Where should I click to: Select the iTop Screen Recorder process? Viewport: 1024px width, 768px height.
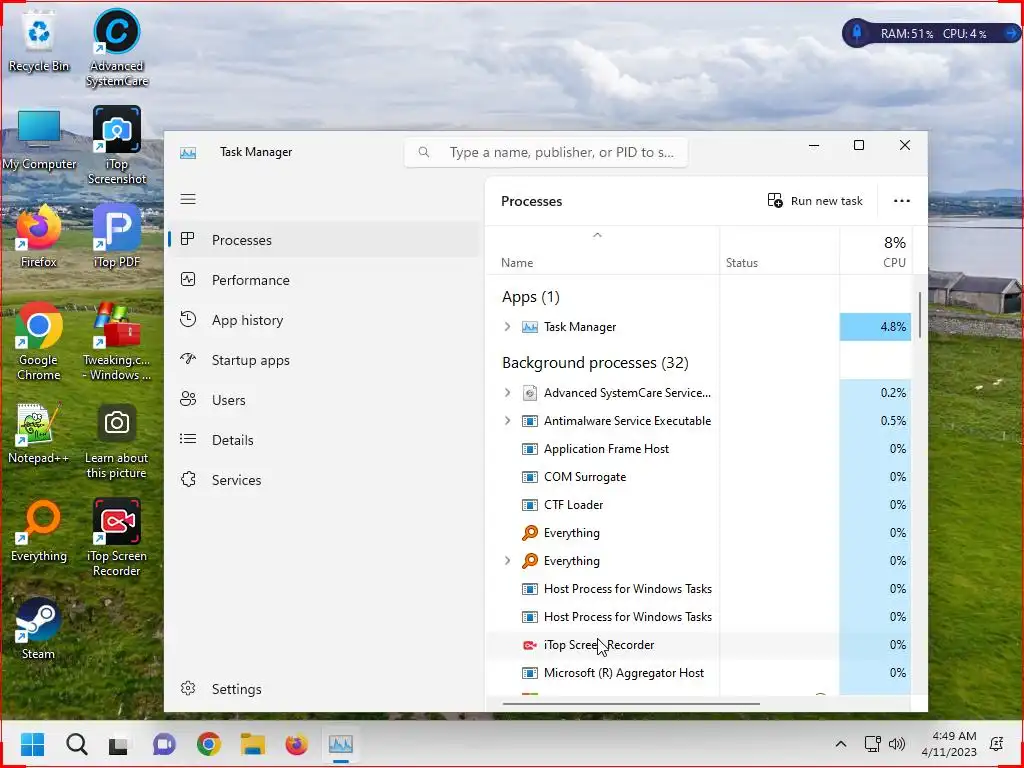(x=699, y=645)
